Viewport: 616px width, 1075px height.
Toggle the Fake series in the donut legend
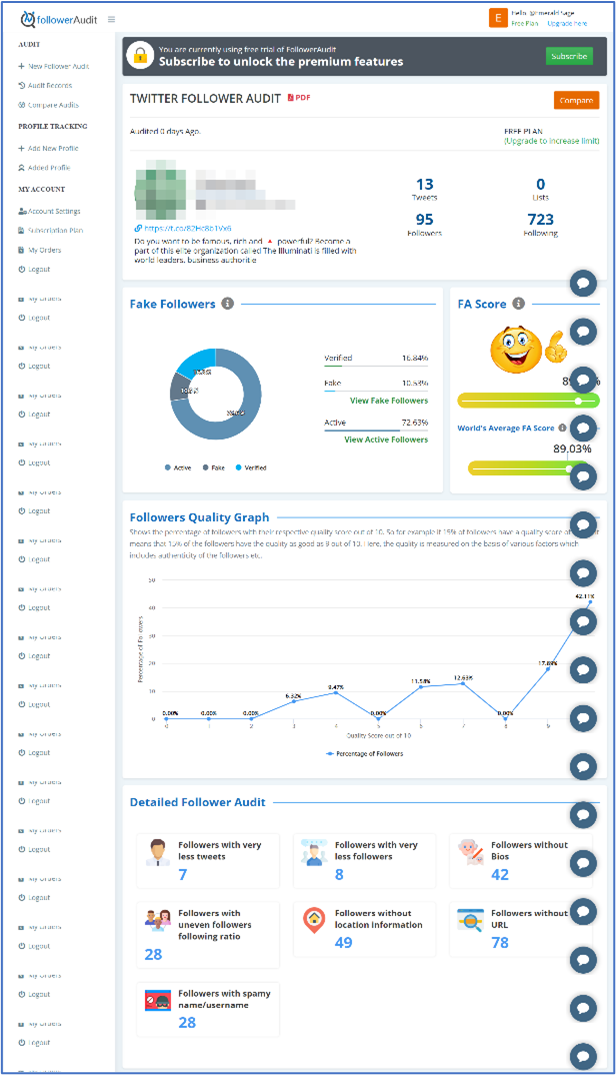point(214,468)
